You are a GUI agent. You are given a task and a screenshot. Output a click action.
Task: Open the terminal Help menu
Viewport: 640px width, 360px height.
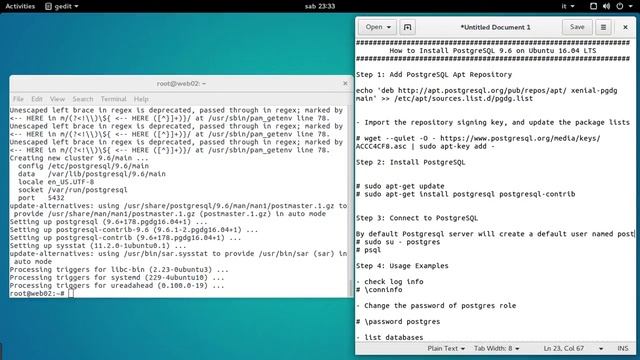[x=141, y=99]
